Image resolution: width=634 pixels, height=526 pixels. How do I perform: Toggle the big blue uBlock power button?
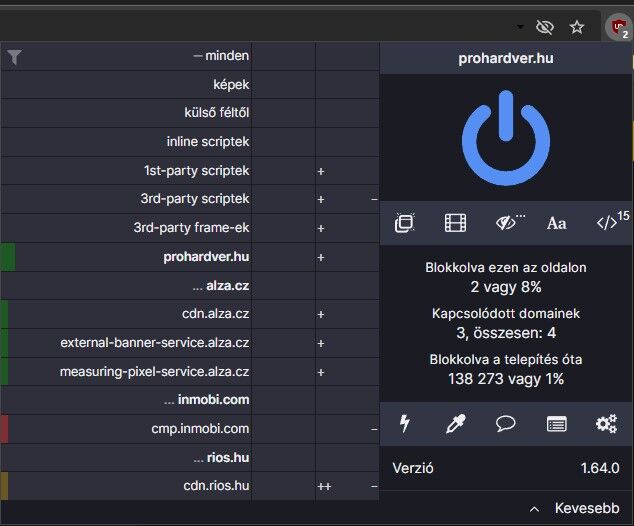[x=506, y=138]
